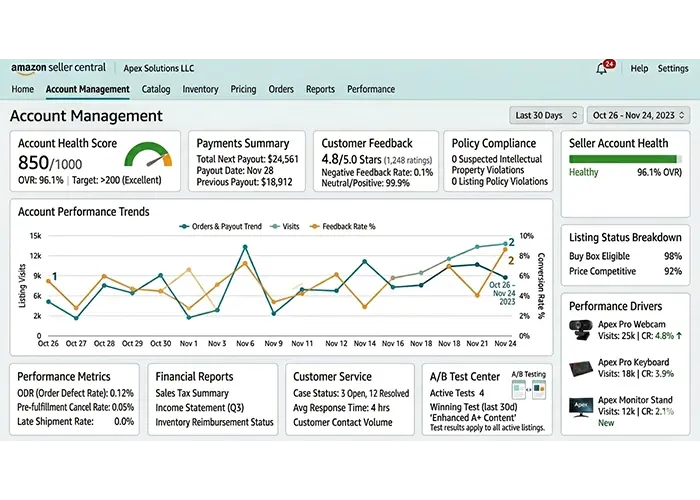Open the Sales Tax Summary report
The width and height of the screenshot is (700, 500).
(x=192, y=393)
